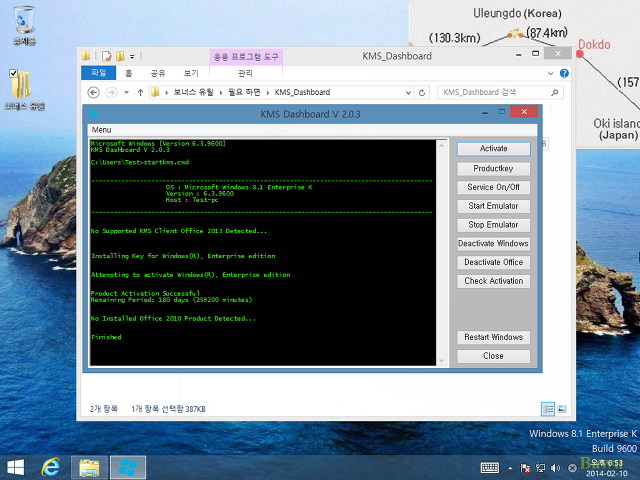This screenshot has width=640, height=480.
Task: Click Stop Emulator
Action: click(x=493, y=225)
